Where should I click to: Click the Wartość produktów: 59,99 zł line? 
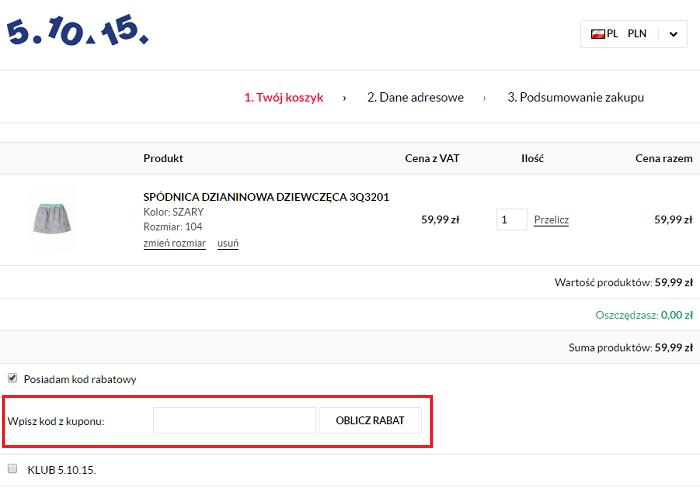624,282
